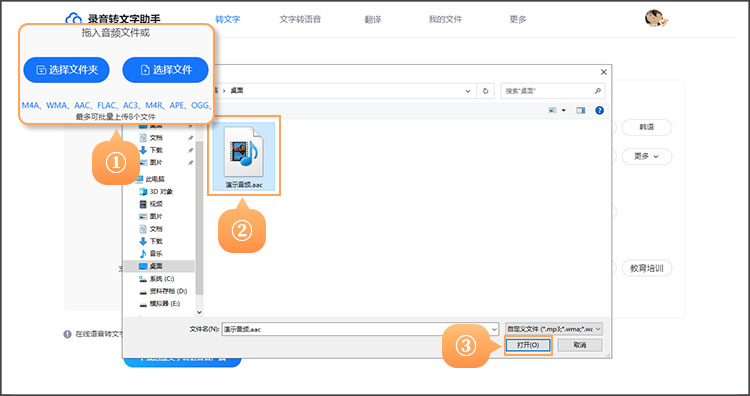Viewport: 750px width, 396px height.
Task: Expand the address bar history dropdown
Action: [468, 91]
